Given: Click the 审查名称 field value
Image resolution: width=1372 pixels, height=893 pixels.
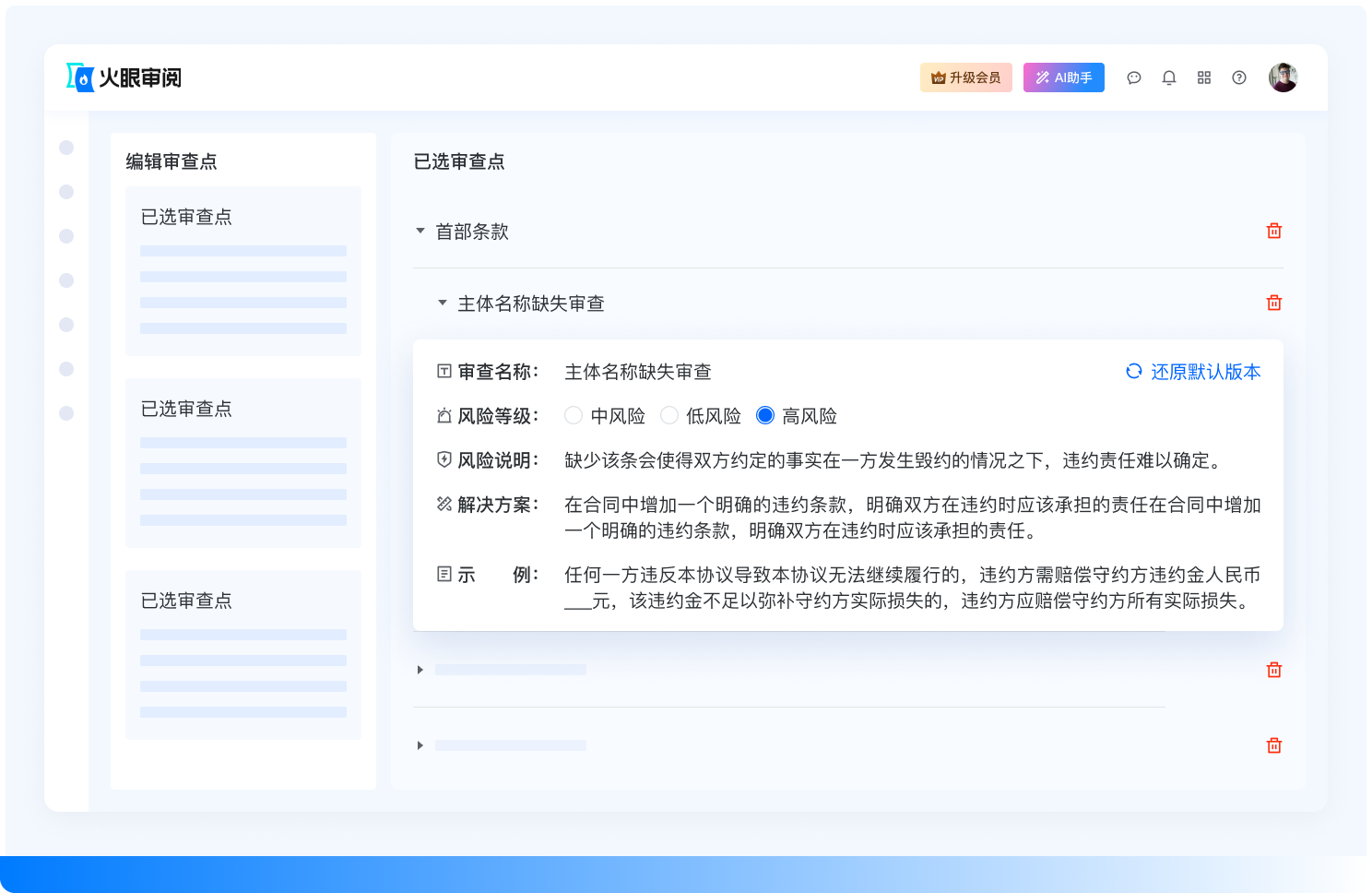Looking at the screenshot, I should 638,372.
